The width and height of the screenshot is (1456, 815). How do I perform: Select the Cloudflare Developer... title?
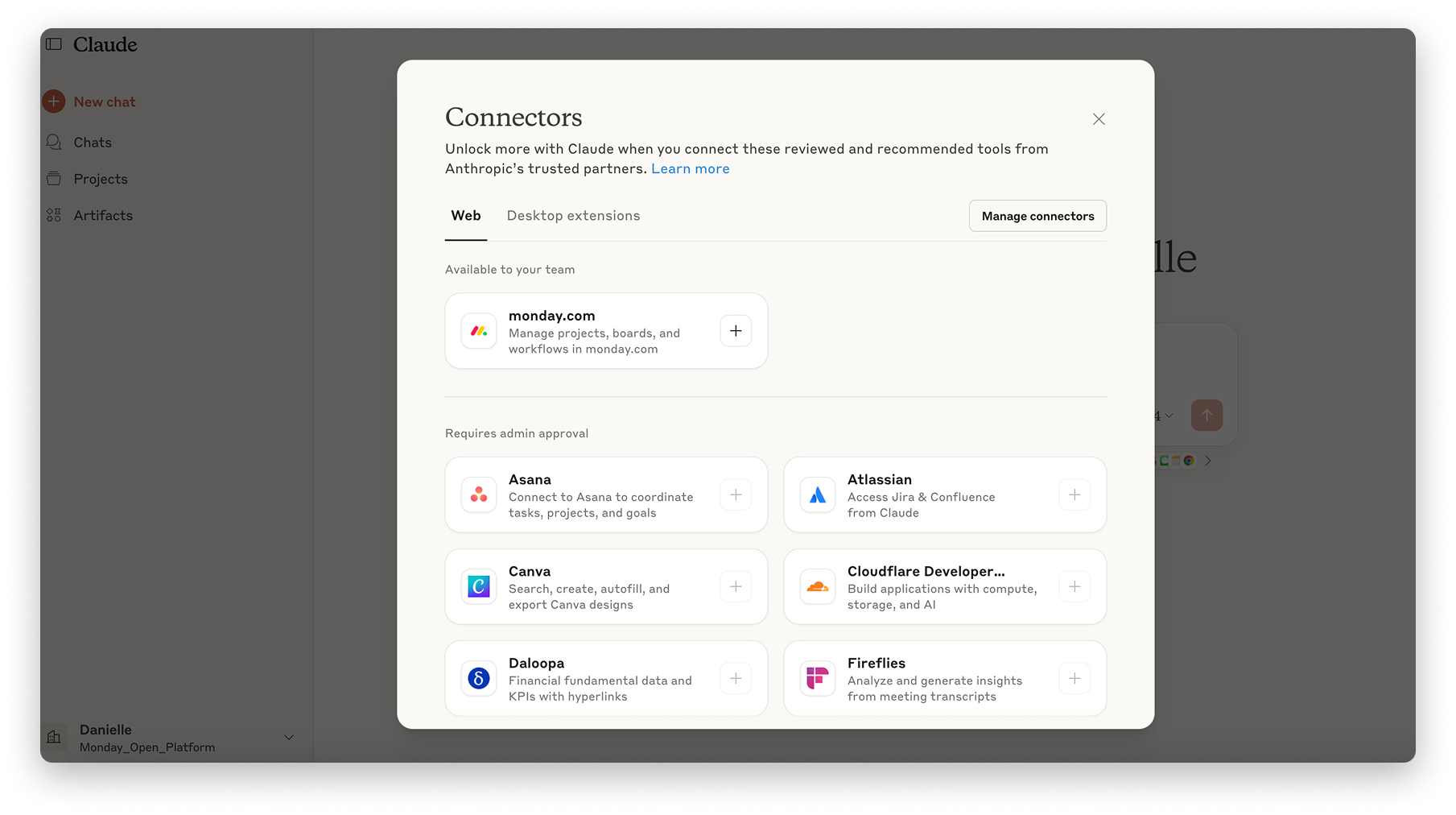(926, 571)
